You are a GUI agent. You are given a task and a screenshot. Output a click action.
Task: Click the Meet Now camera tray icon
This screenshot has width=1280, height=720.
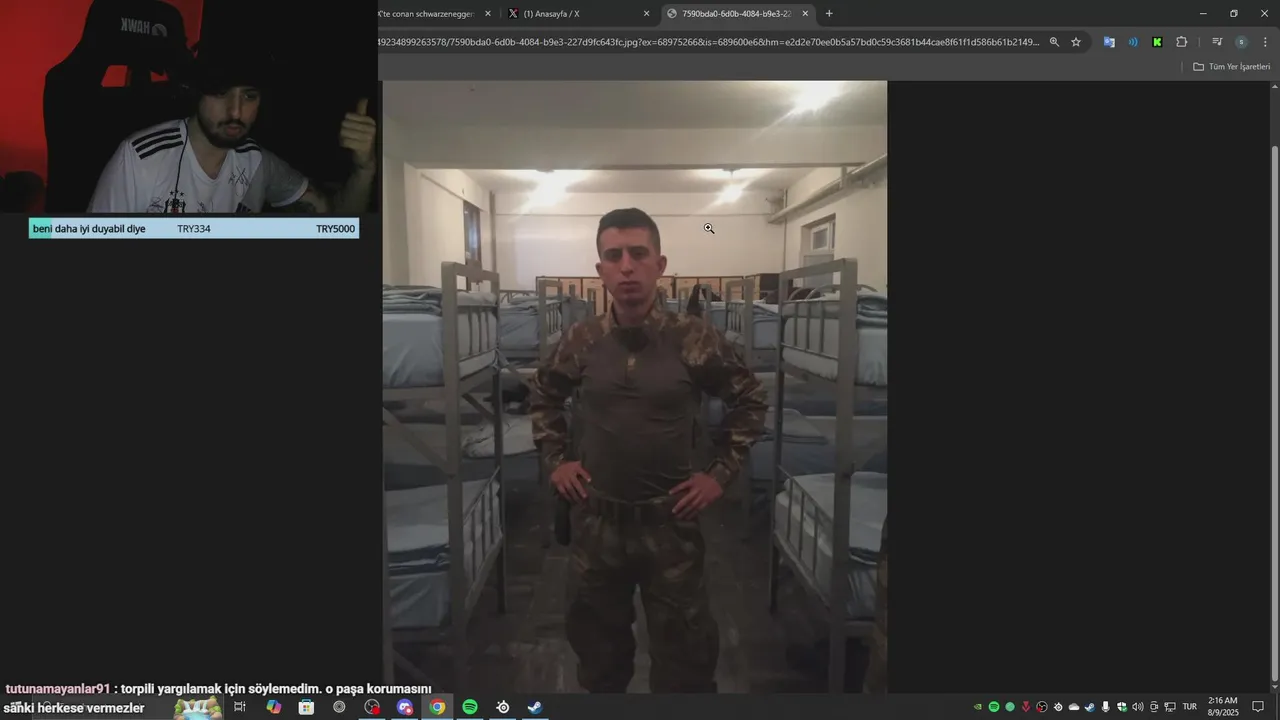pyautogui.click(x=1154, y=707)
